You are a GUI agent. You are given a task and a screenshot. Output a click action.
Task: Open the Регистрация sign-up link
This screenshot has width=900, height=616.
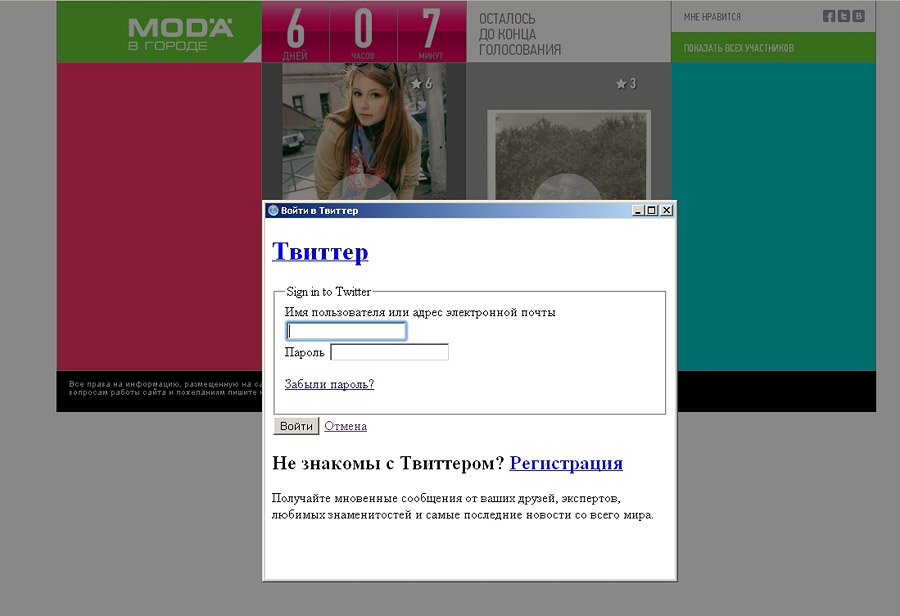(x=566, y=463)
